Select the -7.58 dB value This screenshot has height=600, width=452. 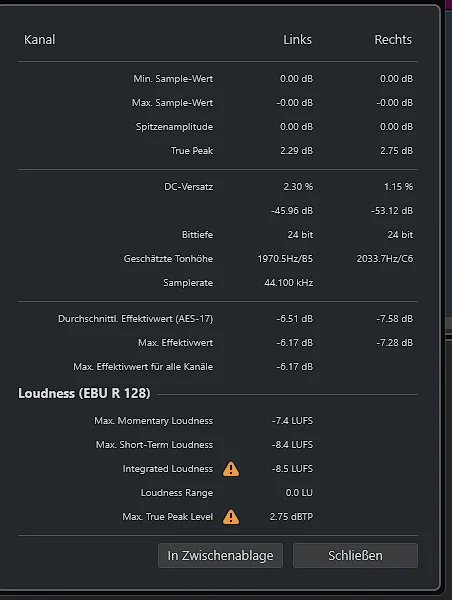click(395, 319)
